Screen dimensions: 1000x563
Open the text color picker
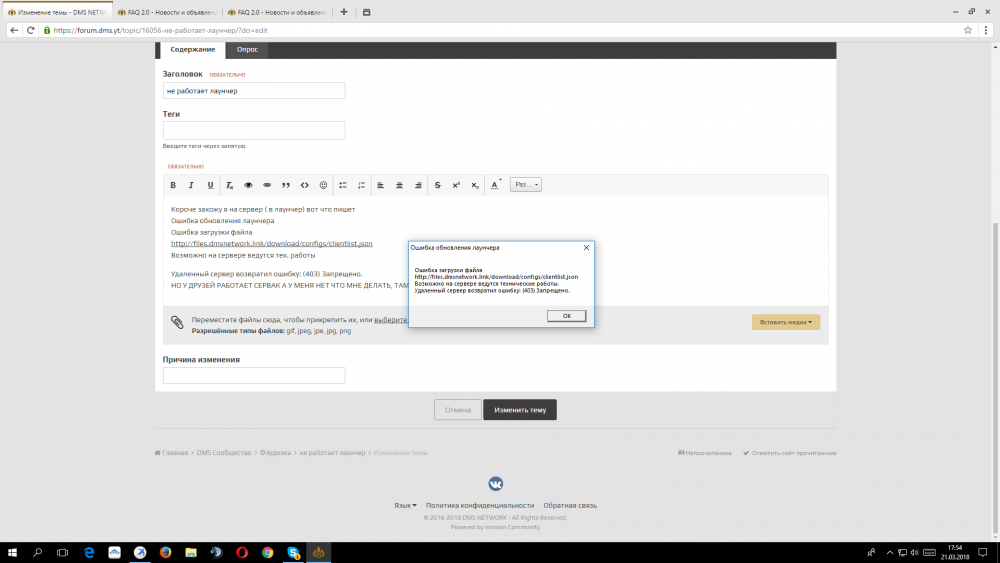pyautogui.click(x=495, y=185)
